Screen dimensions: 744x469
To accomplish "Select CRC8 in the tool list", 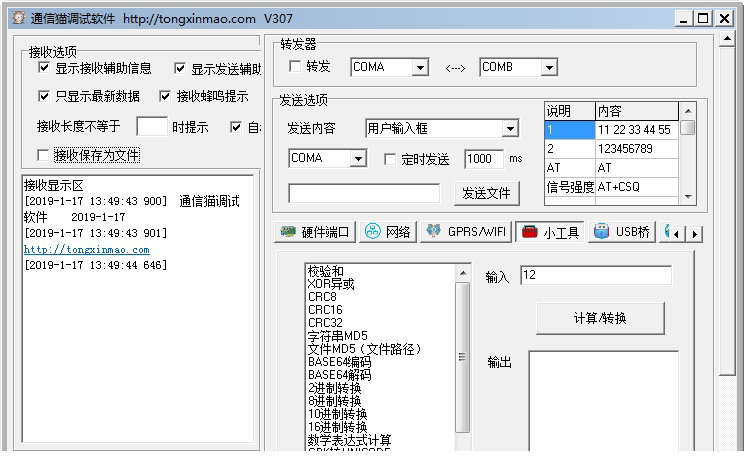I will tap(322, 297).
